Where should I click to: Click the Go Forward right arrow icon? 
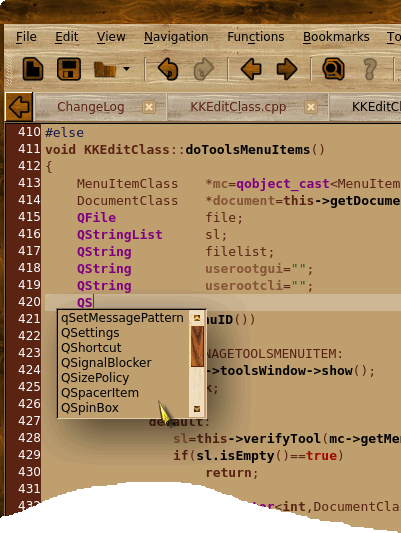tap(287, 69)
